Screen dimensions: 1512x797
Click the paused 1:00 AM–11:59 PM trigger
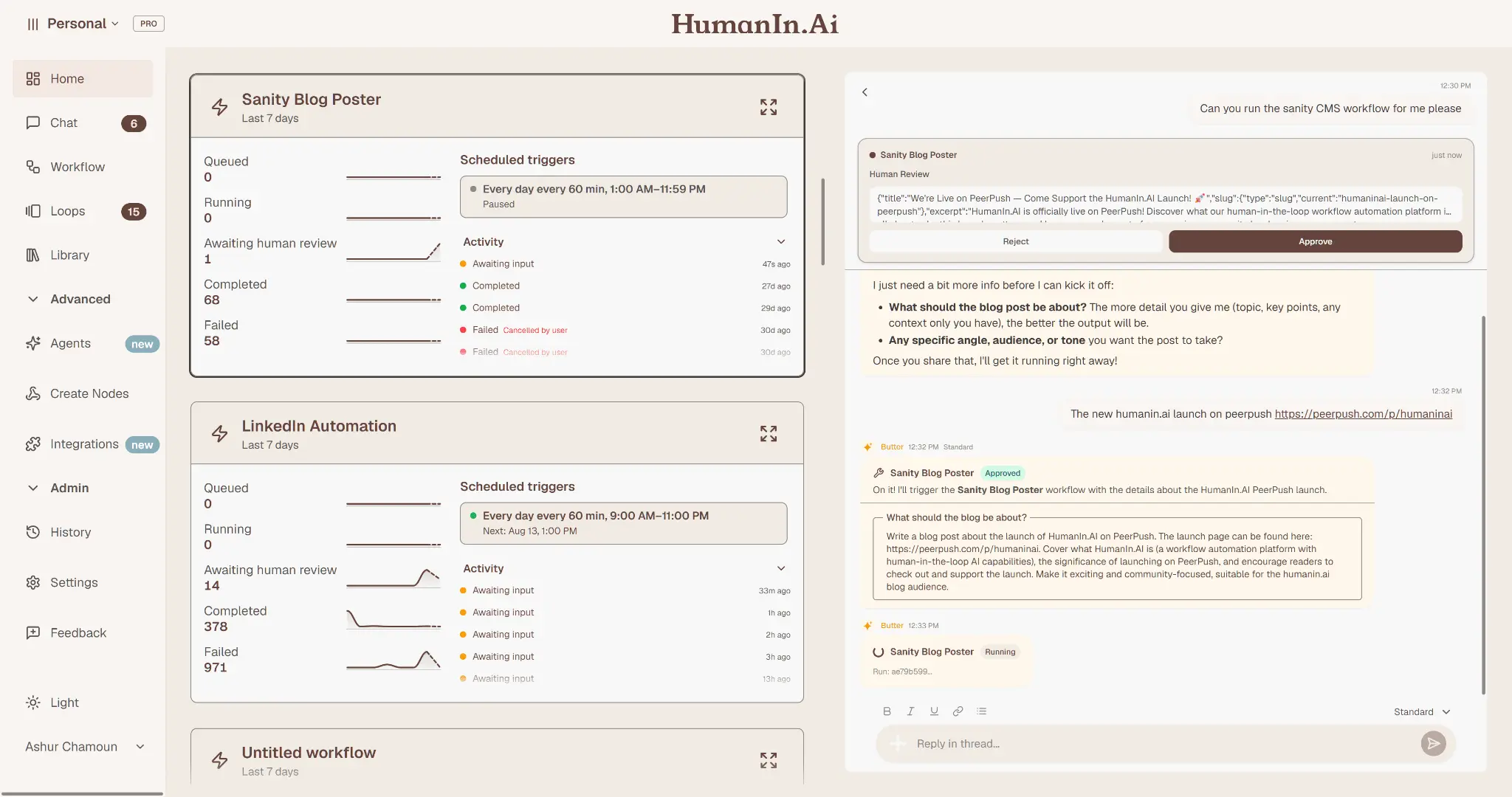tap(623, 196)
